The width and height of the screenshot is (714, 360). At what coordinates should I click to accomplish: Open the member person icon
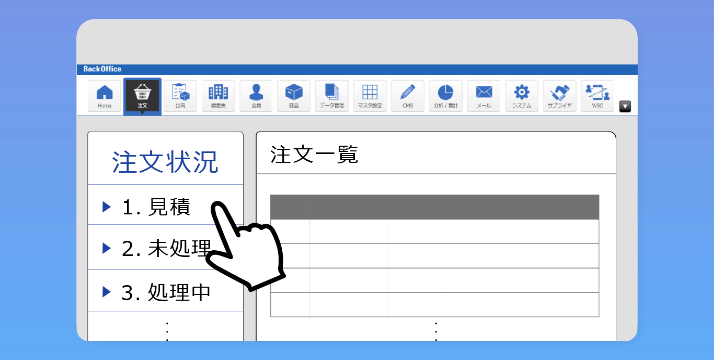click(256, 96)
